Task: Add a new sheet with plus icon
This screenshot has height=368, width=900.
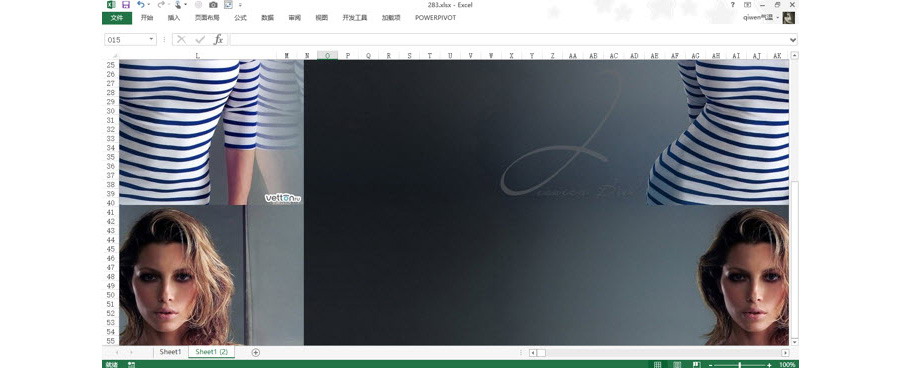Action: [256, 352]
